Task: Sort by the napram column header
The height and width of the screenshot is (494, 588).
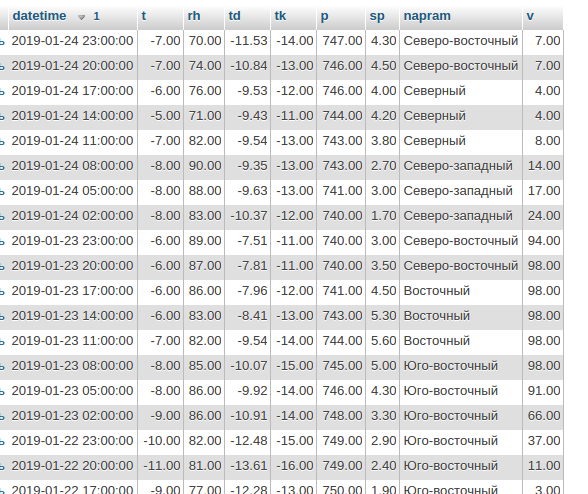Action: click(x=427, y=16)
